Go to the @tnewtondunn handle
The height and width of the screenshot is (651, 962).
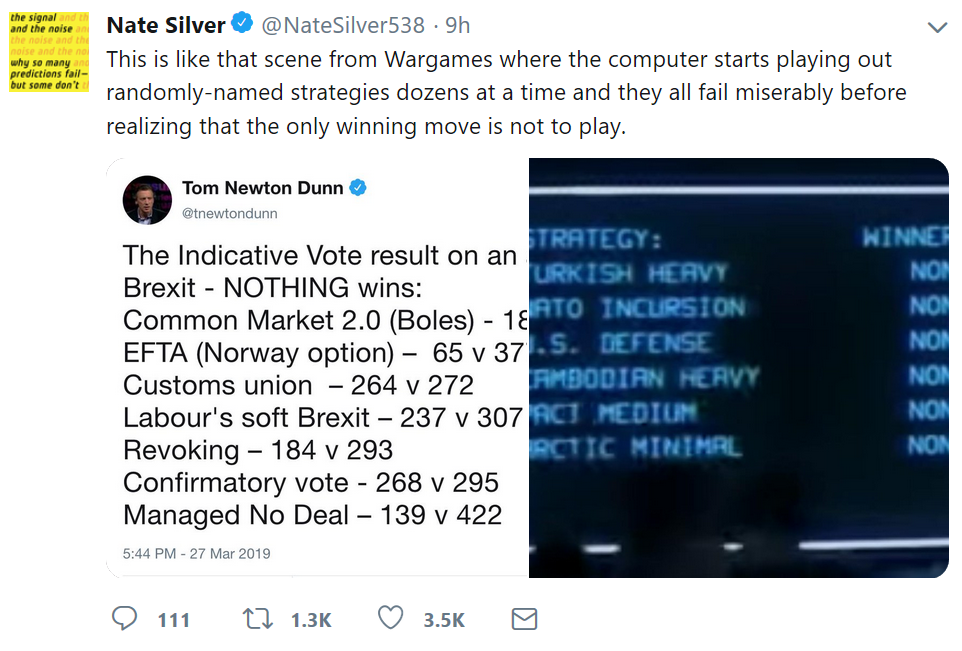(230, 213)
